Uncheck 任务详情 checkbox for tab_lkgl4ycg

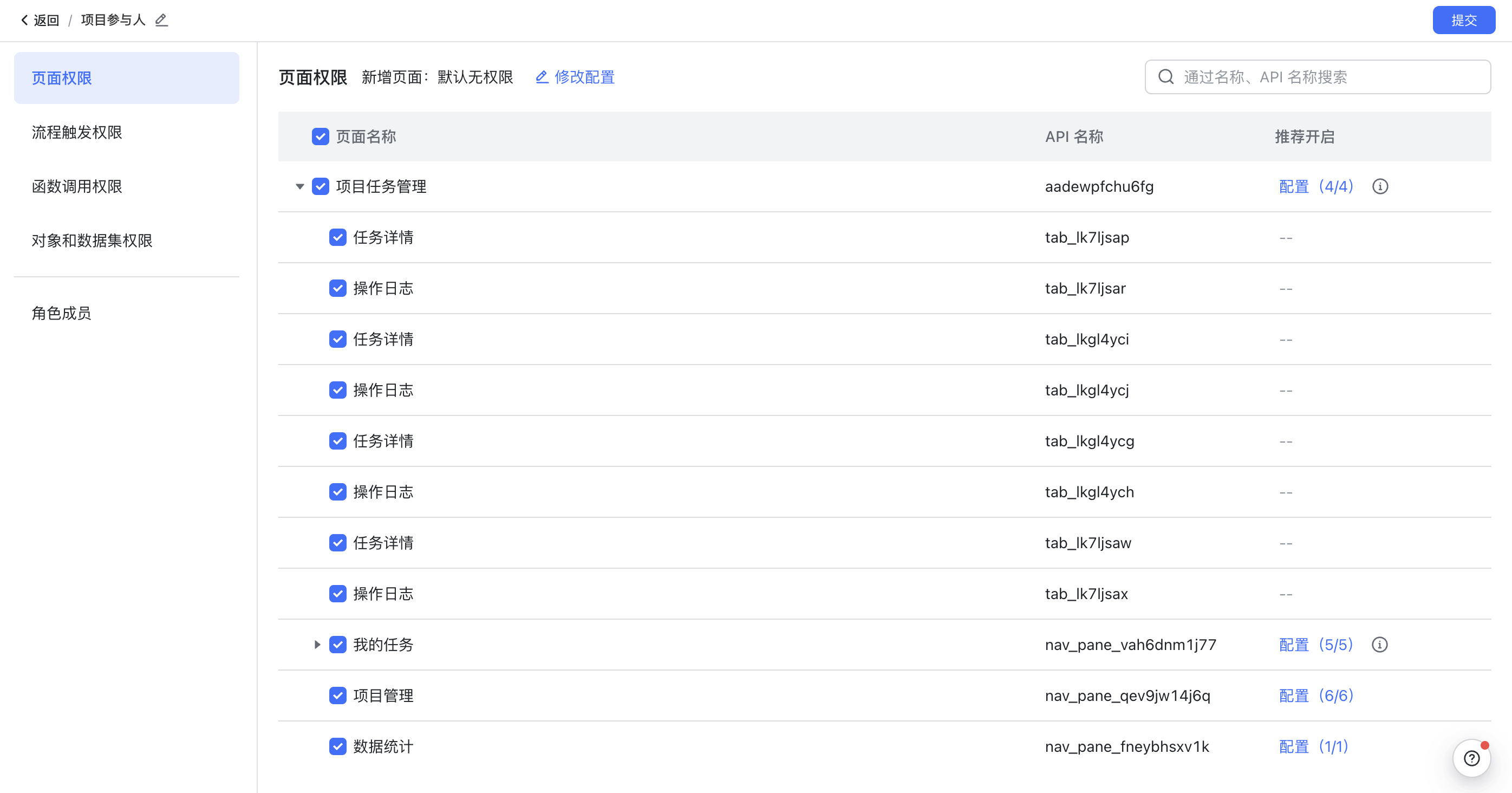coord(338,441)
